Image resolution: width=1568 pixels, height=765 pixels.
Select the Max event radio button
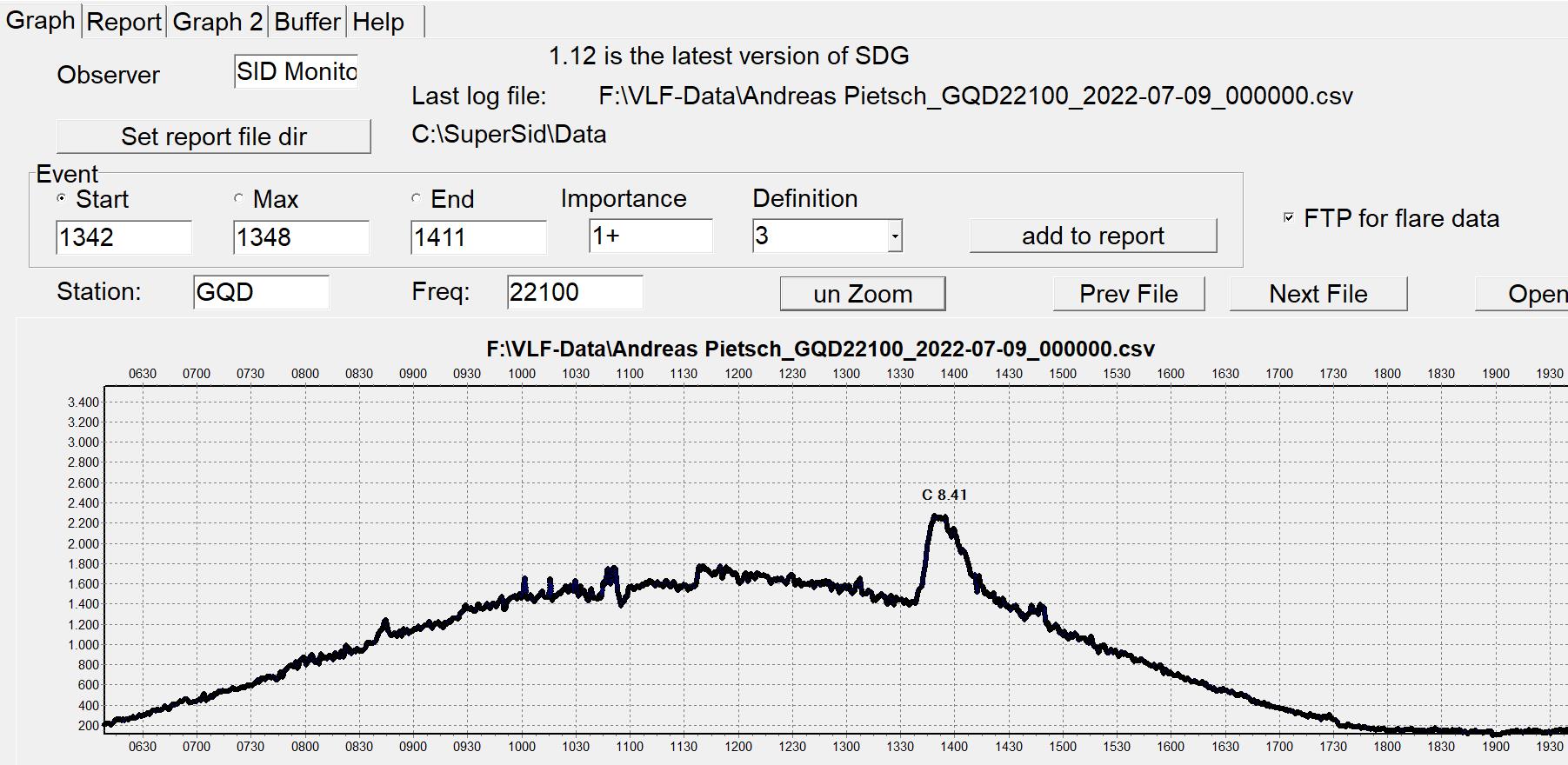click(x=238, y=199)
